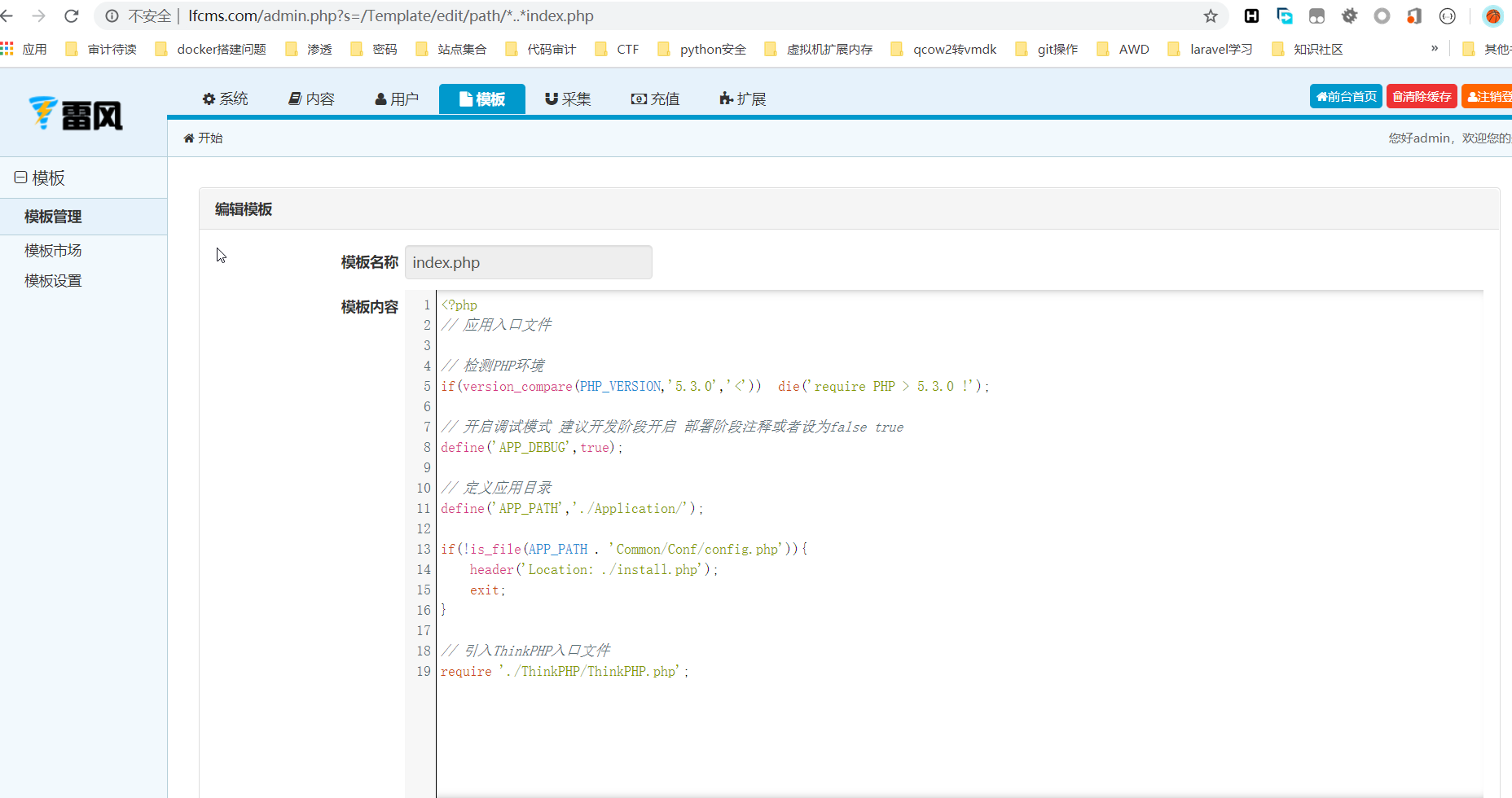The width and height of the screenshot is (1512, 798).
Task: Collapse the 模板 sidebar section
Action: tap(21, 178)
